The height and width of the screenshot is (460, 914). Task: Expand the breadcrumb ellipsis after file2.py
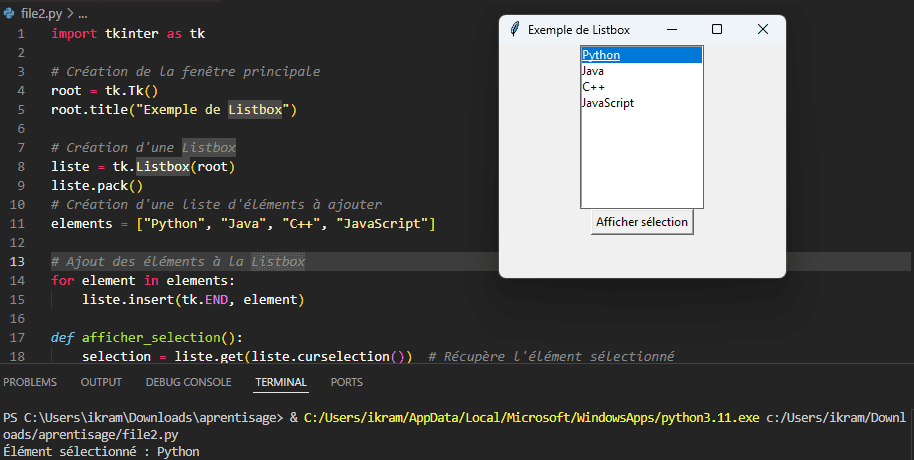pos(82,13)
